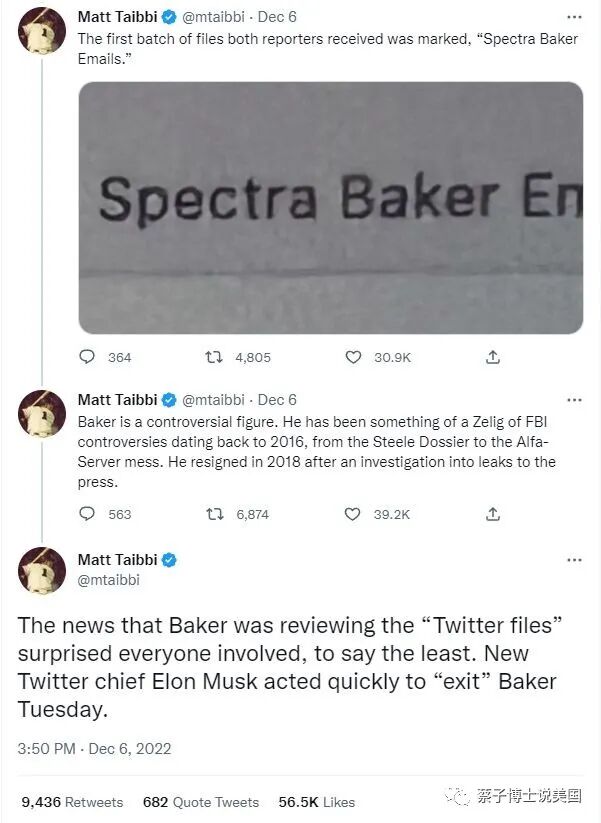Retweet the tweet with 6,874 retweets
This screenshot has width=601, height=823.
(x=213, y=514)
